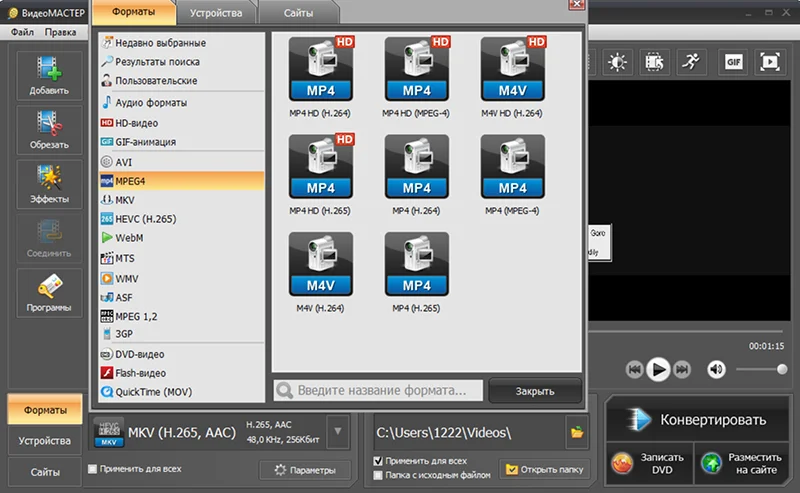The width and height of the screenshot is (800, 493).
Task: Switch to the Устройства tab in the dialog
Action: tap(216, 13)
